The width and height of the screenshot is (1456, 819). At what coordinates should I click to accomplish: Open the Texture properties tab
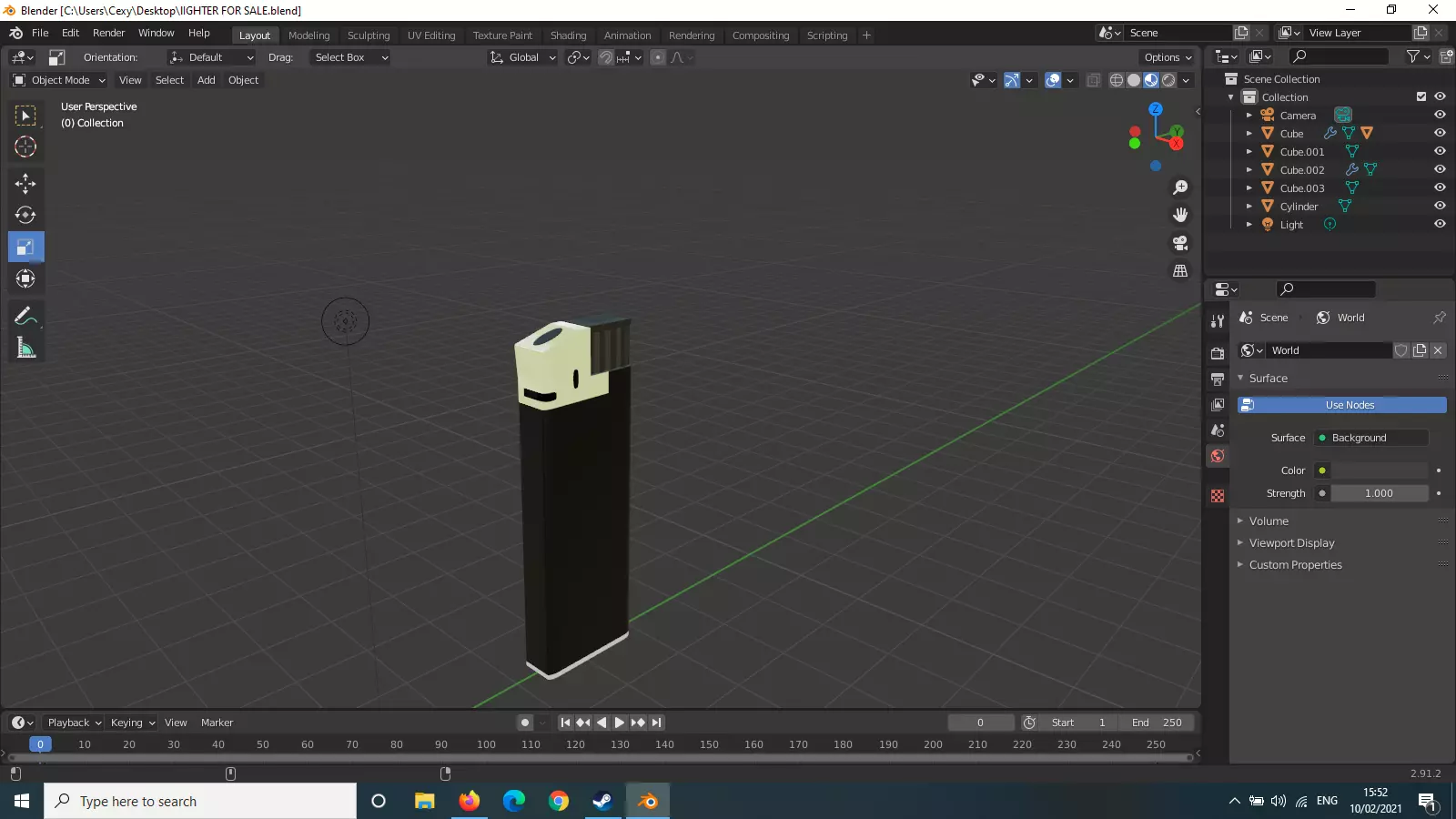(x=1218, y=496)
